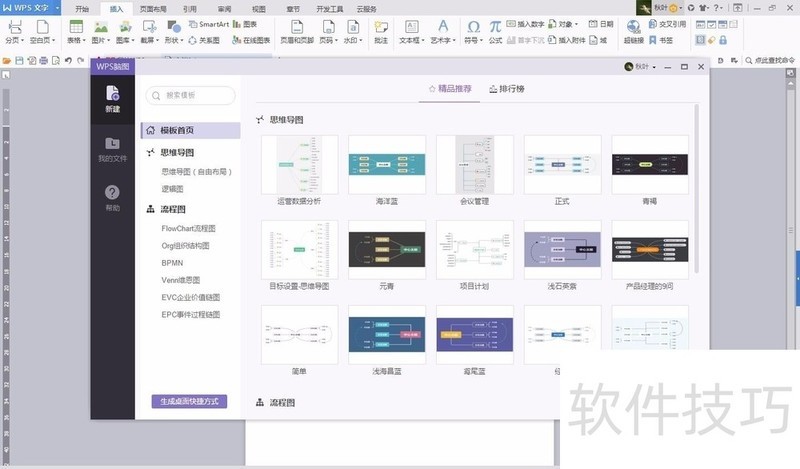The height and width of the screenshot is (469, 800).
Task: Switch to the 排行榜 tab
Action: pyautogui.click(x=507, y=89)
